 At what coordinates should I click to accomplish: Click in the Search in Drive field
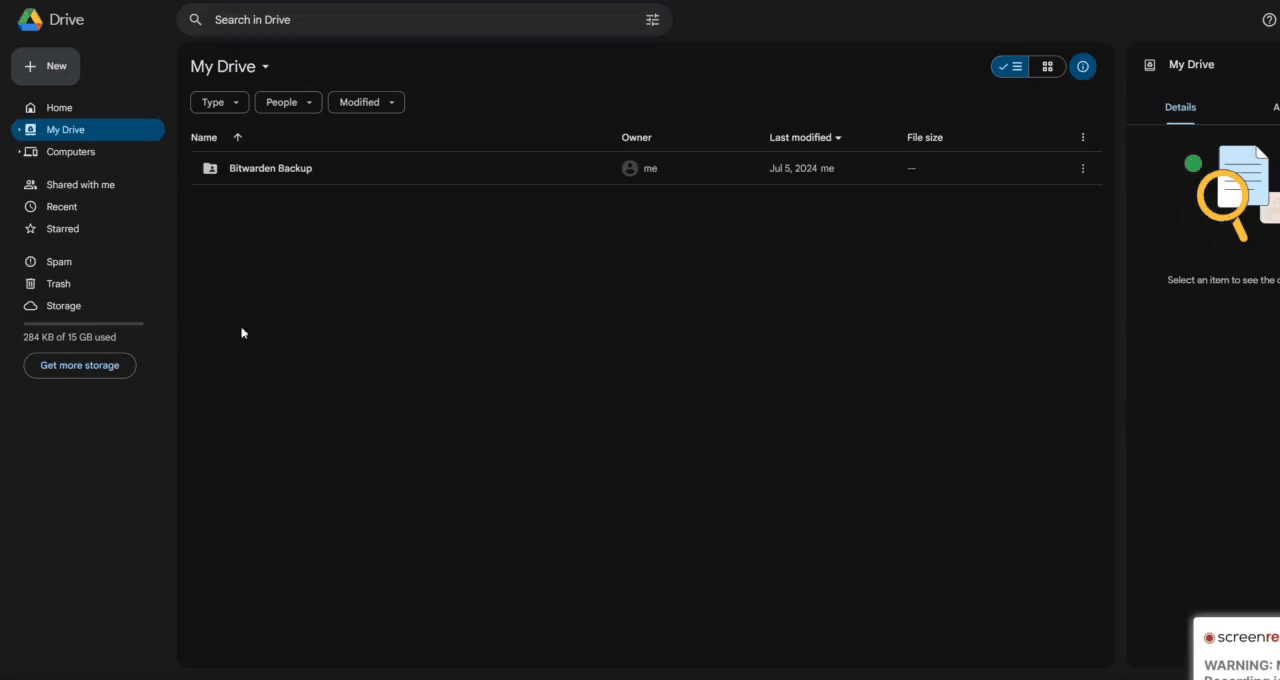click(x=424, y=20)
